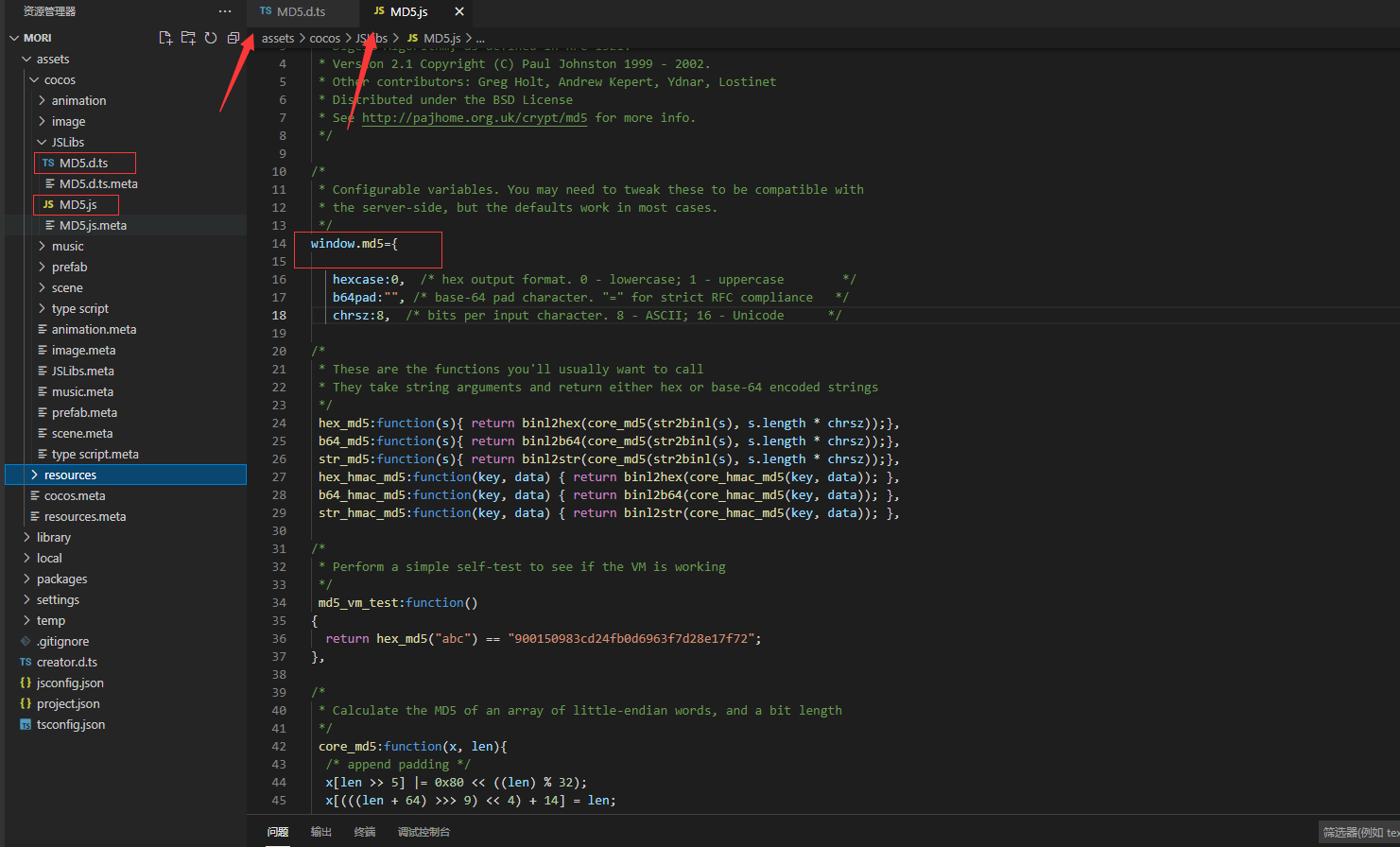The width and height of the screenshot is (1400, 847).
Task: Open the 输出 panel tab
Action: coord(321,832)
